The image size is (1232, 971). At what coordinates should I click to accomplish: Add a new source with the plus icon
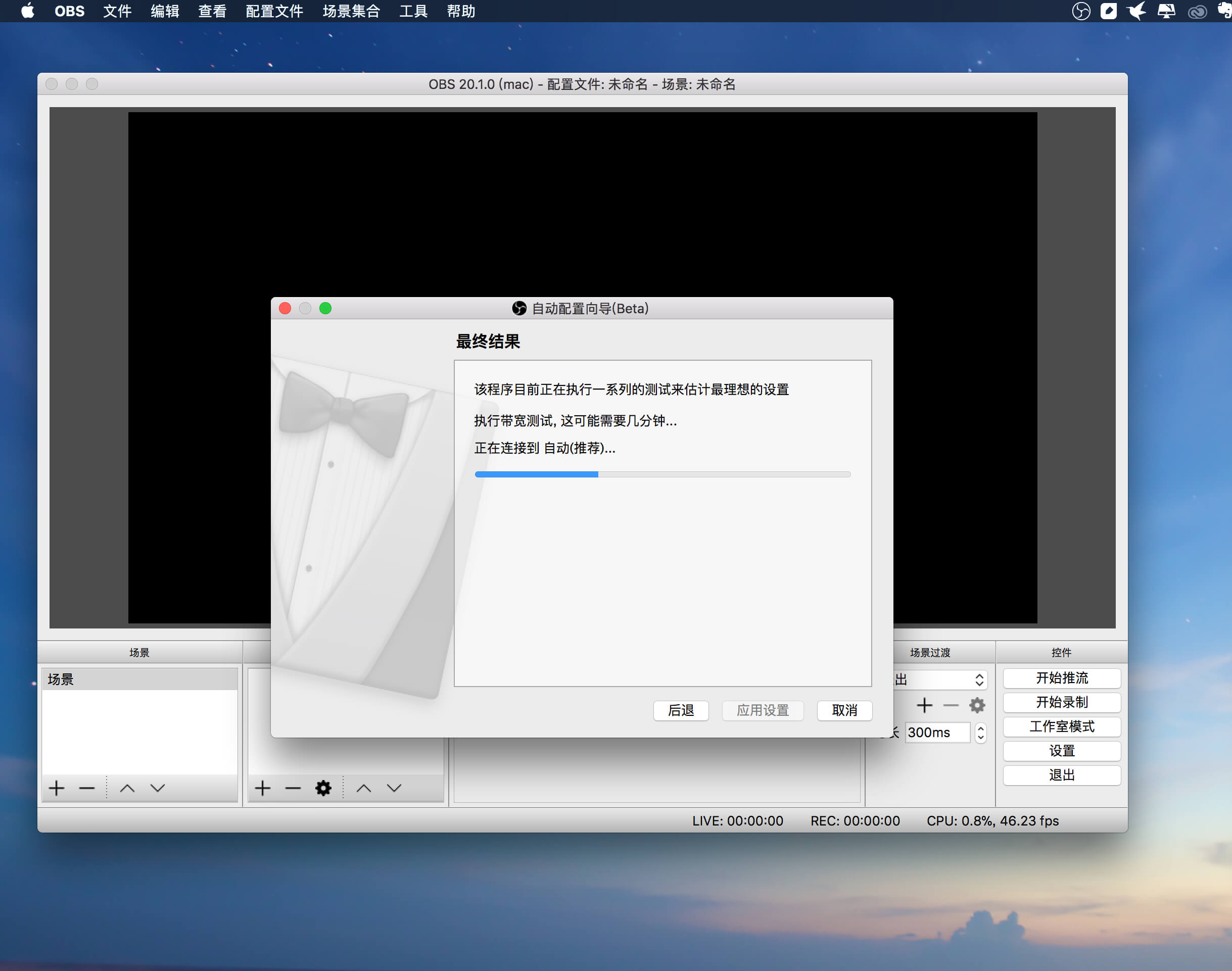[x=262, y=788]
